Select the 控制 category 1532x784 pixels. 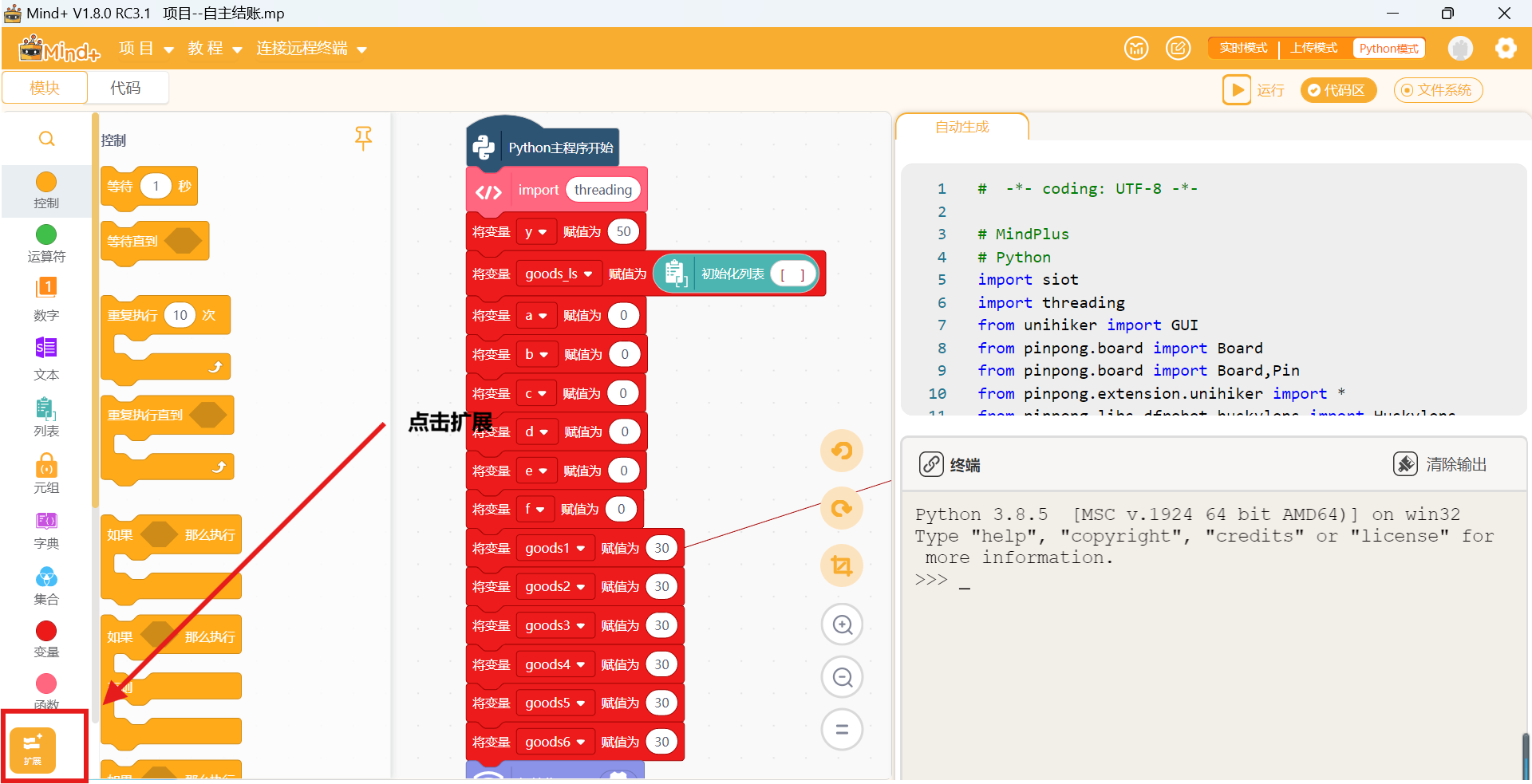coord(46,191)
